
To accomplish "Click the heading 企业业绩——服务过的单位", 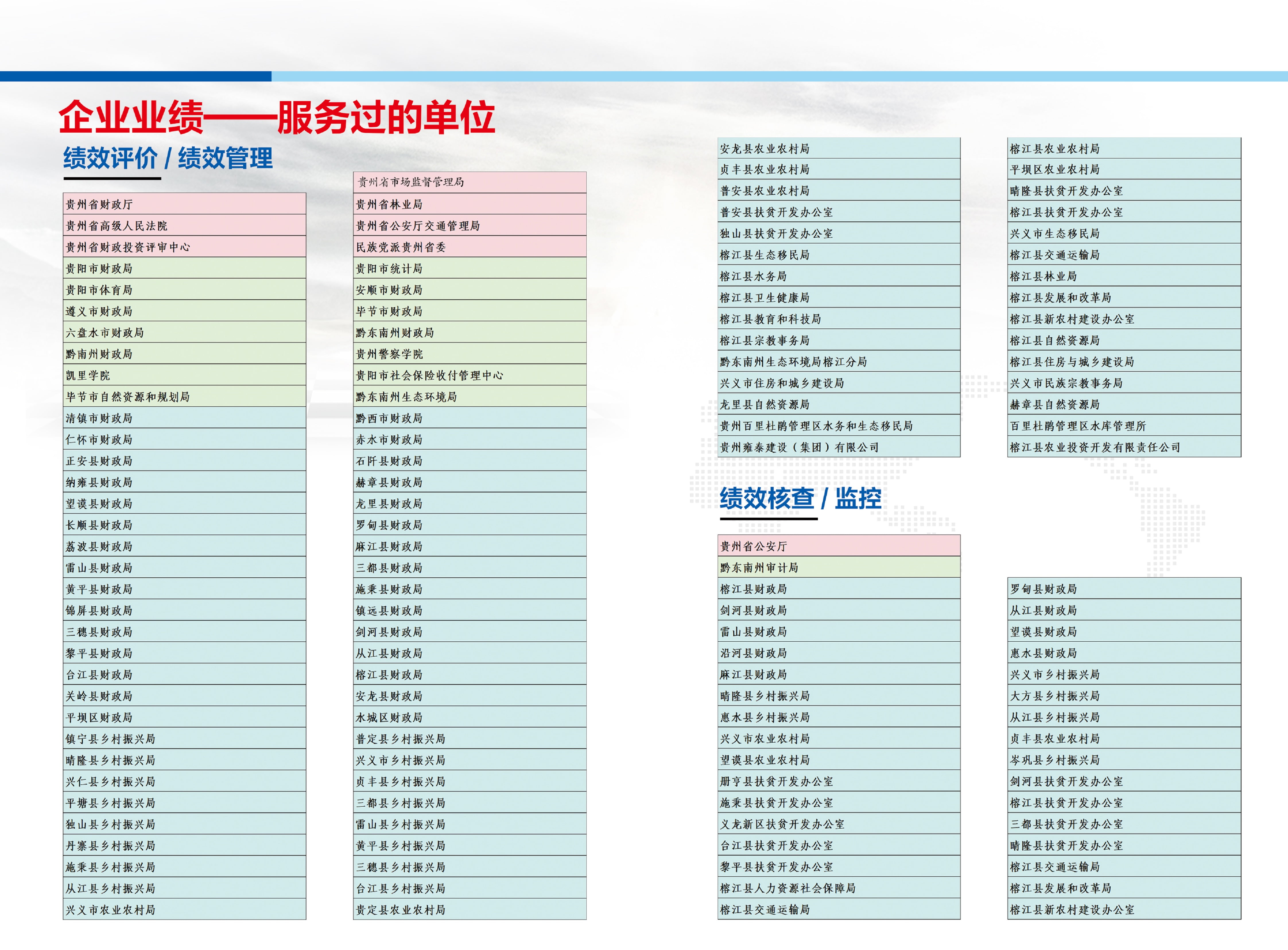I will point(276,117).
